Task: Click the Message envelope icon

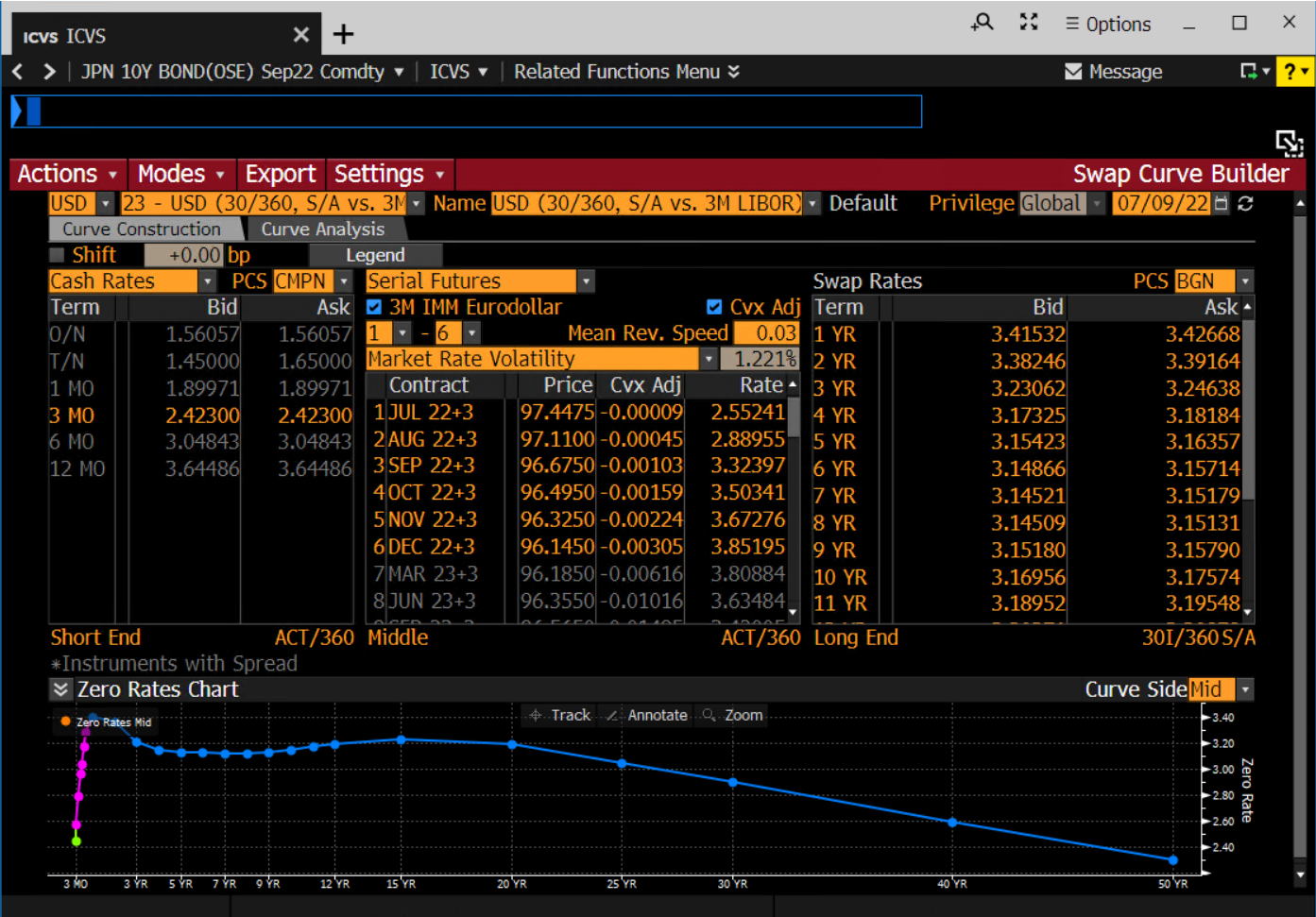Action: (1073, 72)
